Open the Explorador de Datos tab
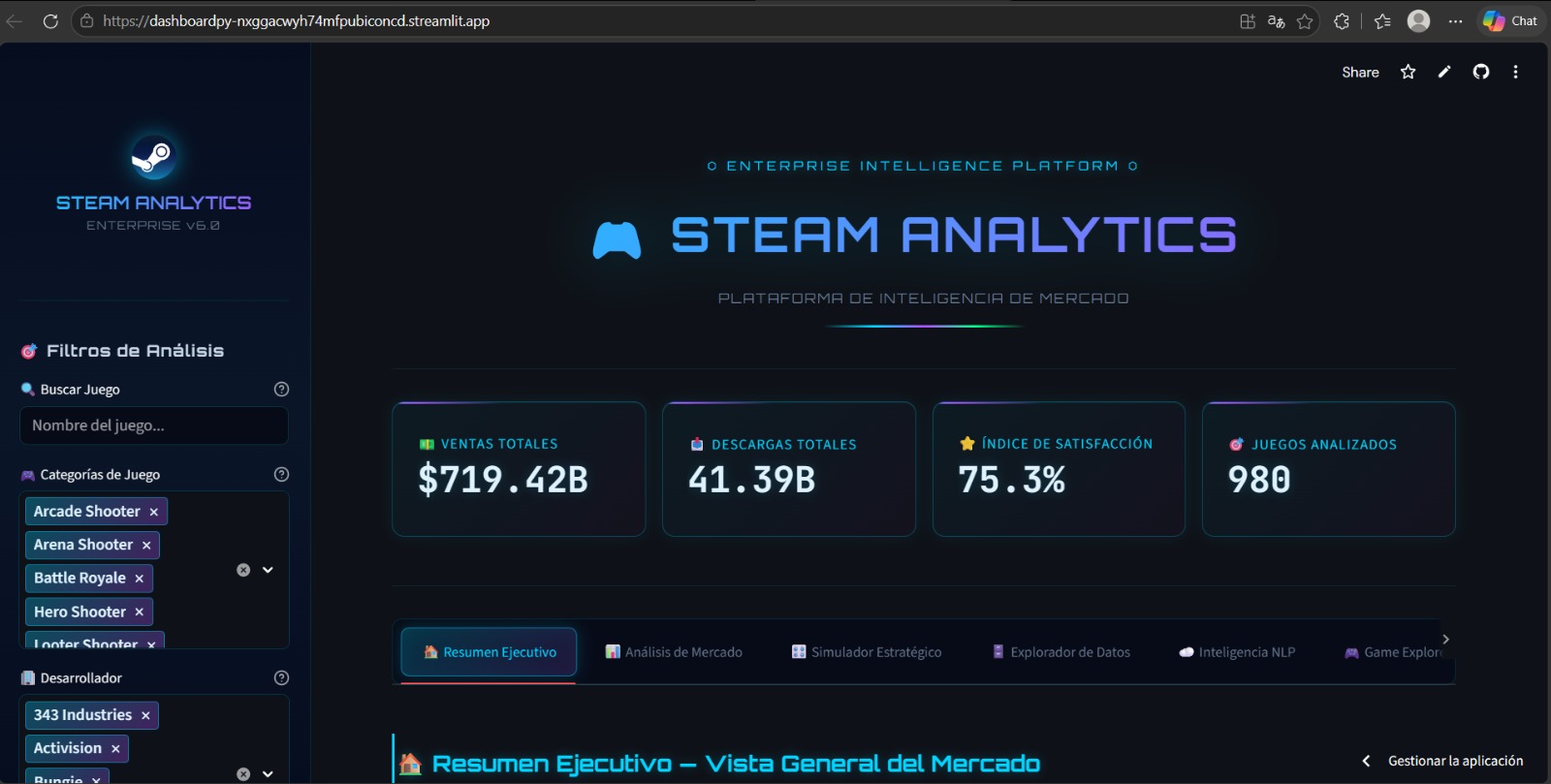The image size is (1551, 784). 1061,652
